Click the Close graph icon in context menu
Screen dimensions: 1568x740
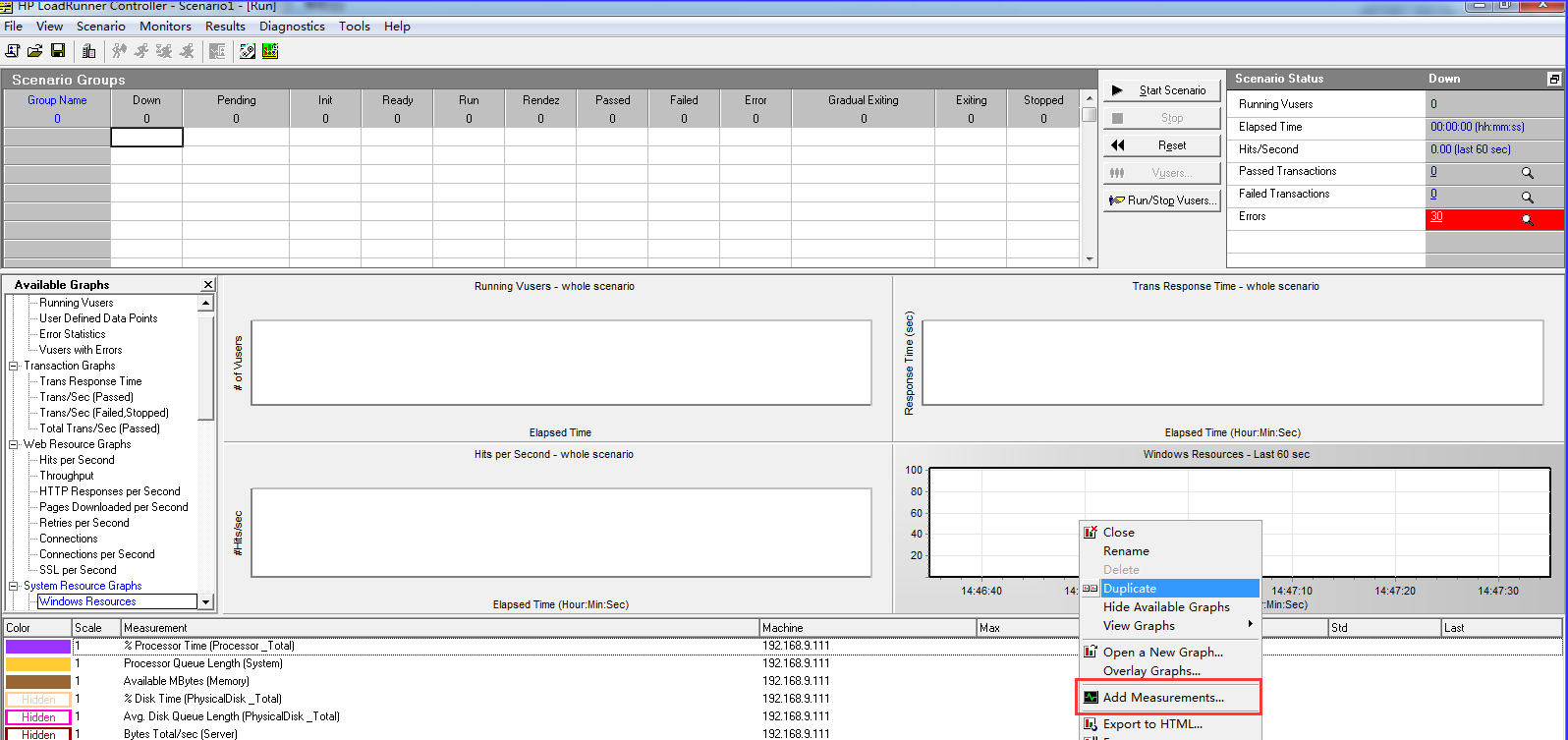(1091, 533)
